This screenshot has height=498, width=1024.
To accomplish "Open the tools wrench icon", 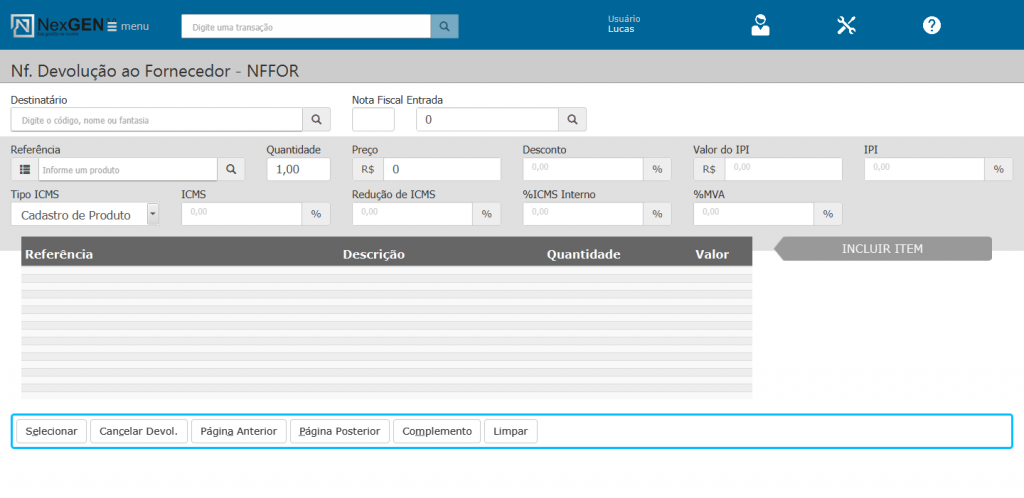I will click(846, 26).
